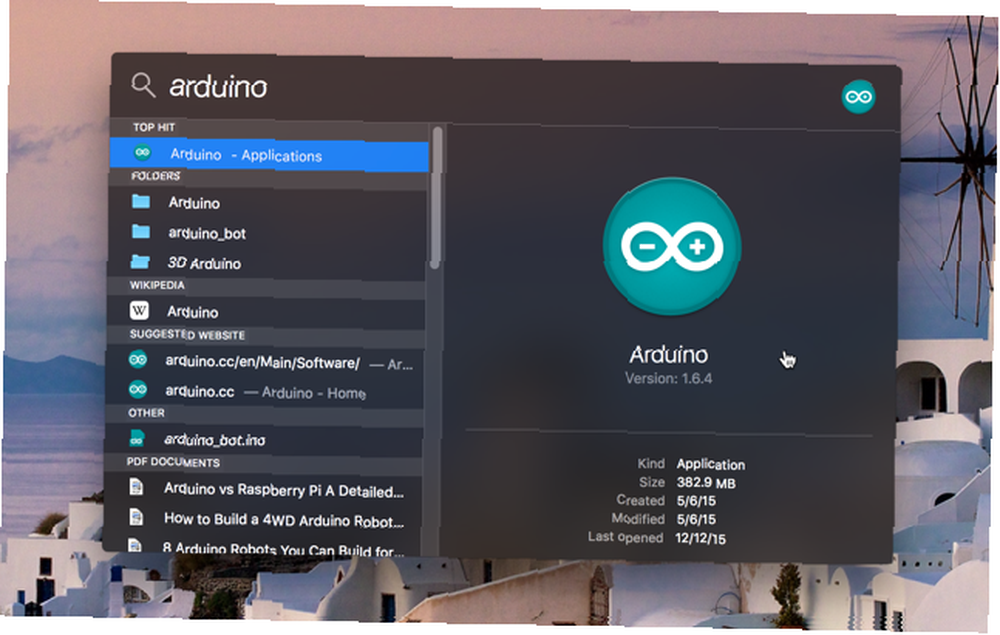The height and width of the screenshot is (635, 1000).
Task: Select the Arduino - Applications top hit
Action: tap(269, 155)
